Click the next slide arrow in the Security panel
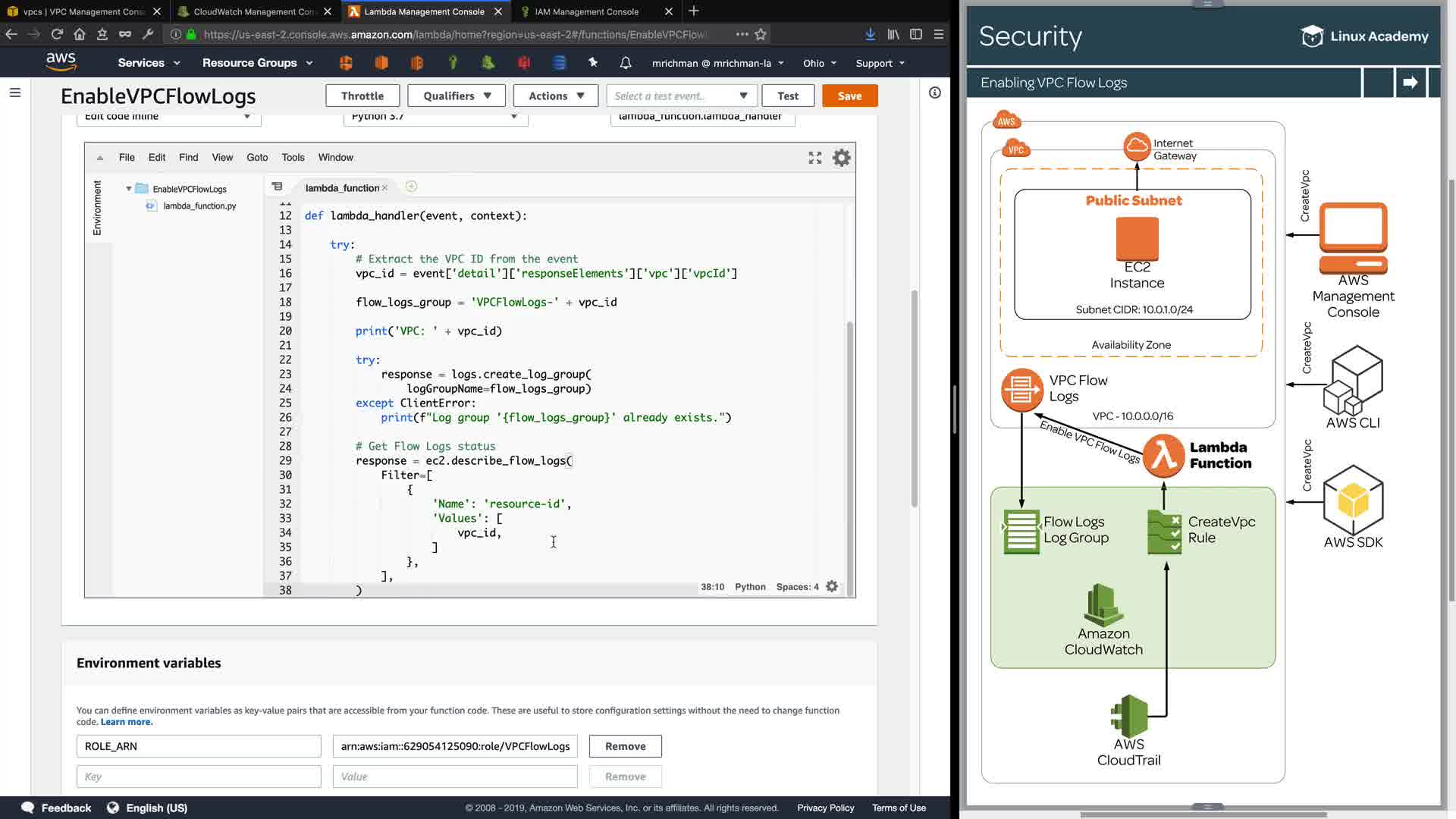Viewport: 1456px width, 819px height. (1410, 83)
